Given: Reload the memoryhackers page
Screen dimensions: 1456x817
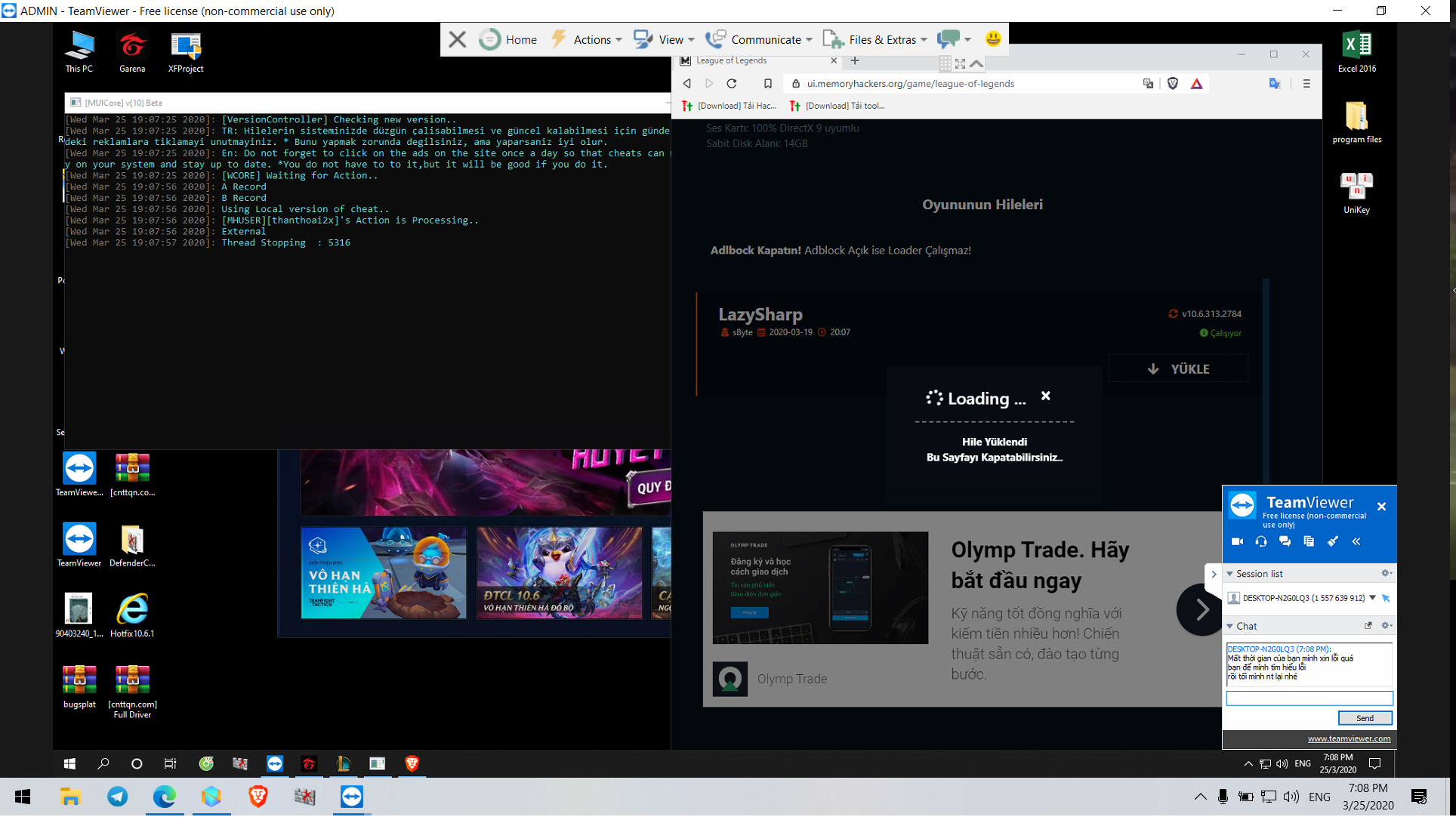Looking at the screenshot, I should coord(731,84).
